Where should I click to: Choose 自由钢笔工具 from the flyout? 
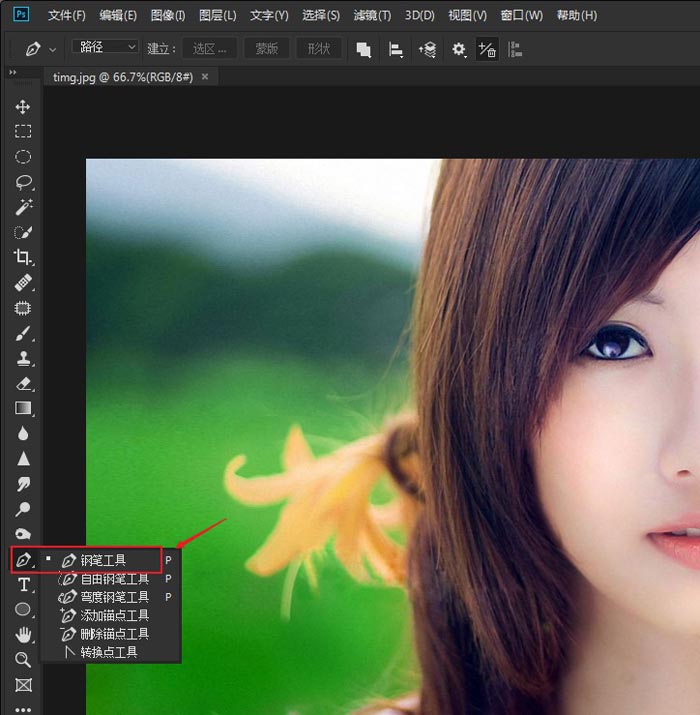click(114, 579)
